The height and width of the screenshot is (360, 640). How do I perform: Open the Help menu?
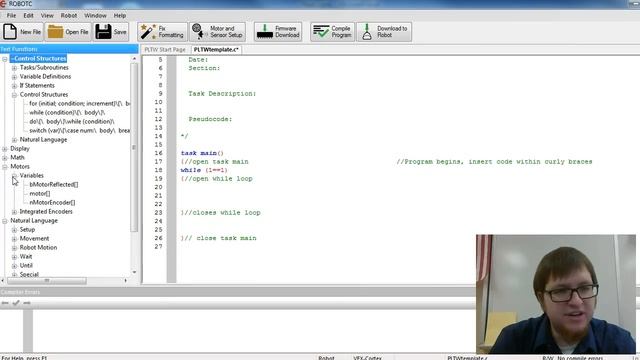120,16
